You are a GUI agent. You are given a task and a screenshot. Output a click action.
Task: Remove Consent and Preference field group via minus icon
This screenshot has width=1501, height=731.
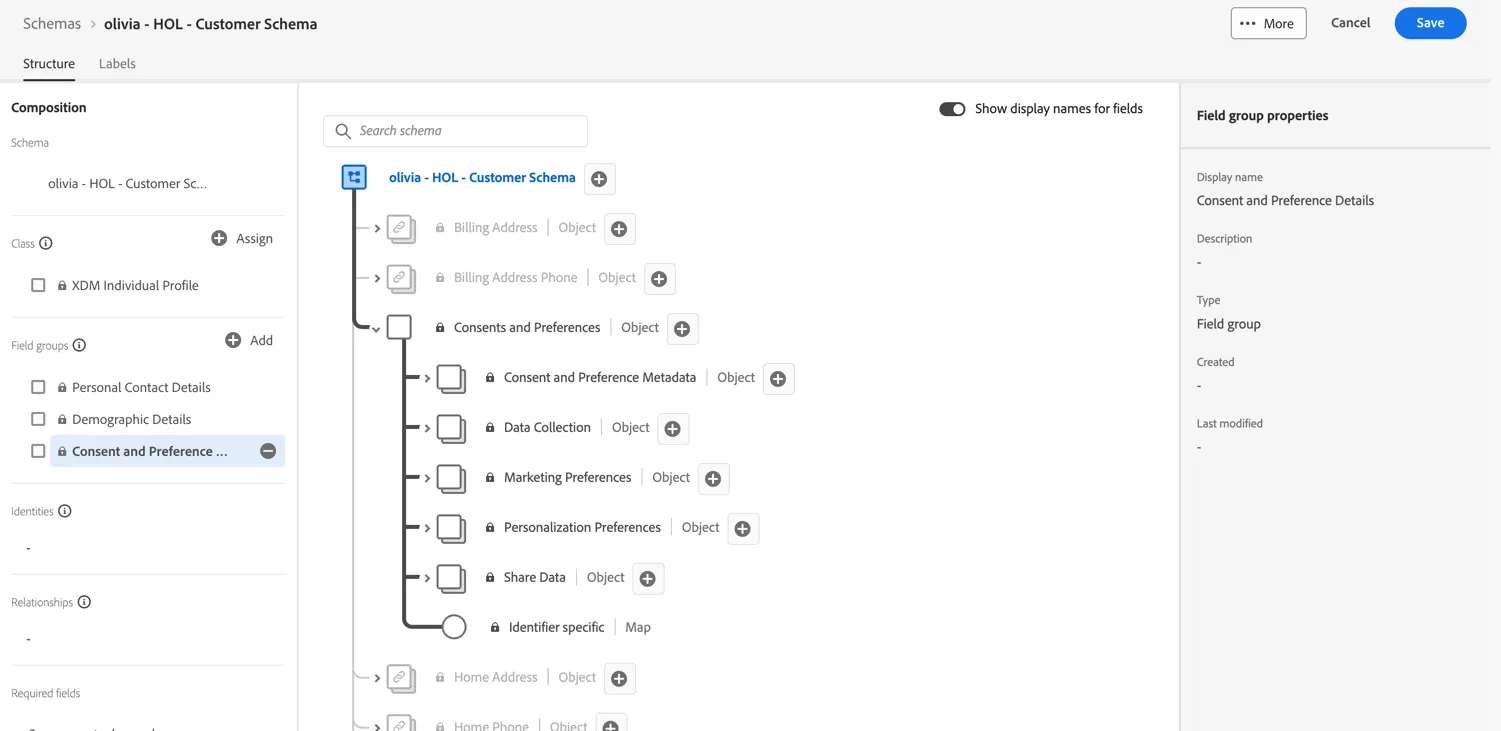tap(268, 451)
